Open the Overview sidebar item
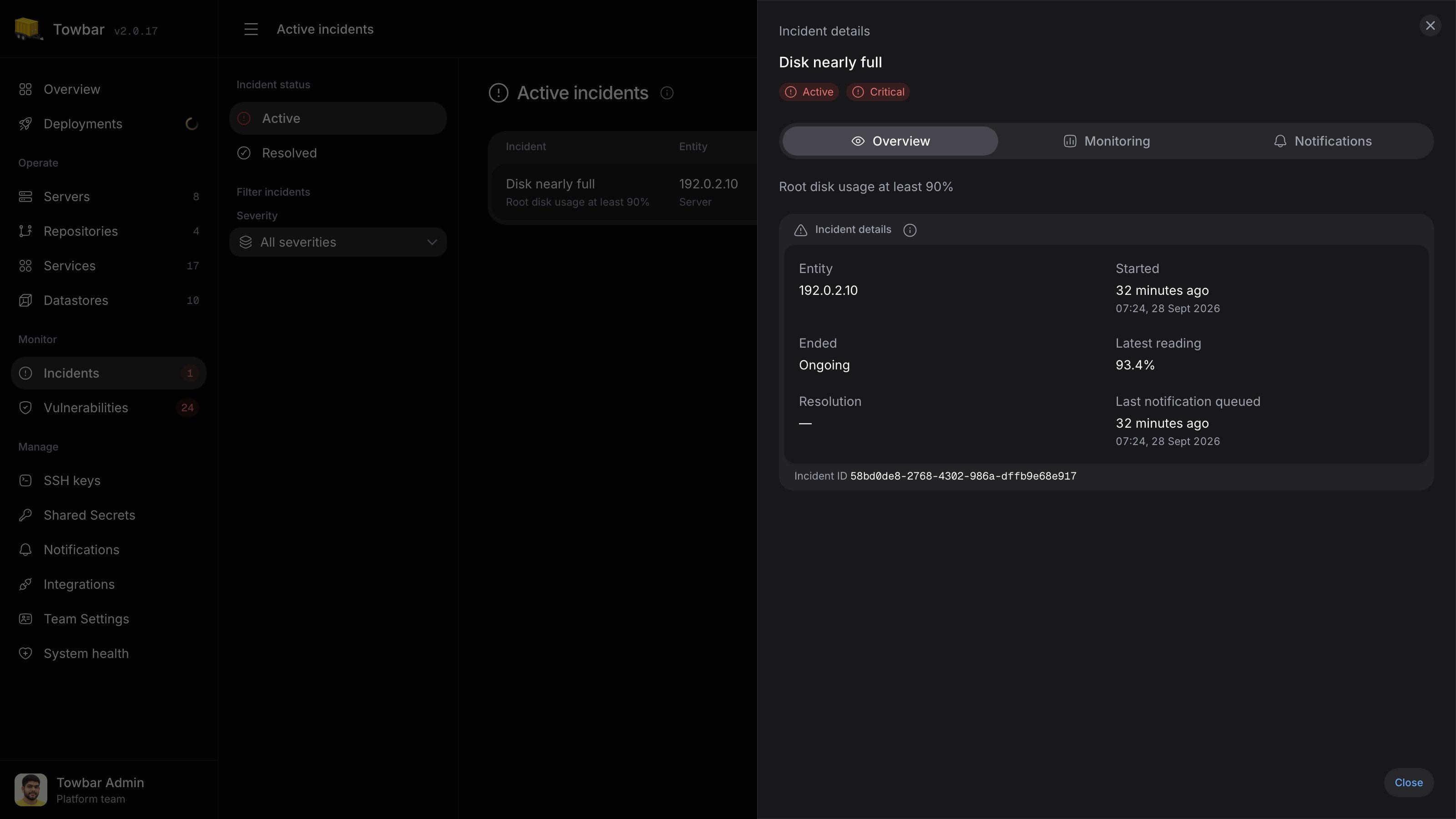The height and width of the screenshot is (819, 1456). (x=109, y=89)
